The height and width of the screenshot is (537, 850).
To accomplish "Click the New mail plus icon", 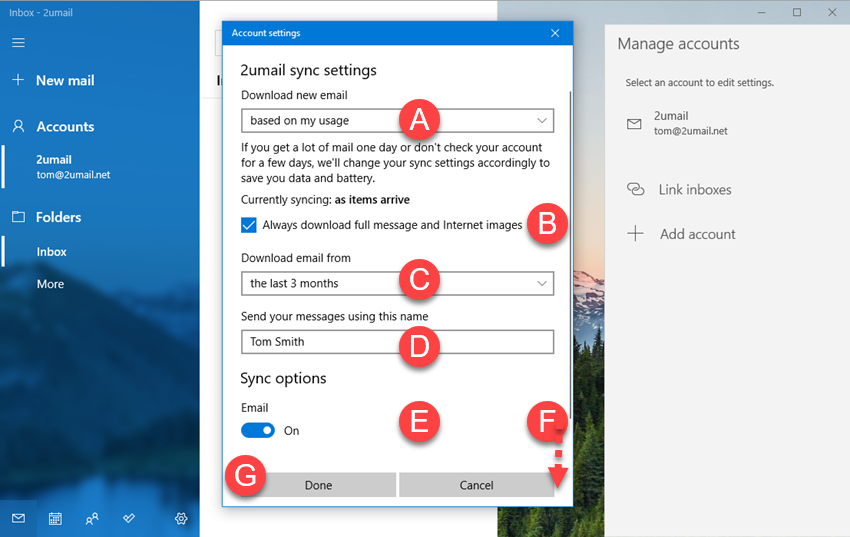I will click(x=18, y=80).
